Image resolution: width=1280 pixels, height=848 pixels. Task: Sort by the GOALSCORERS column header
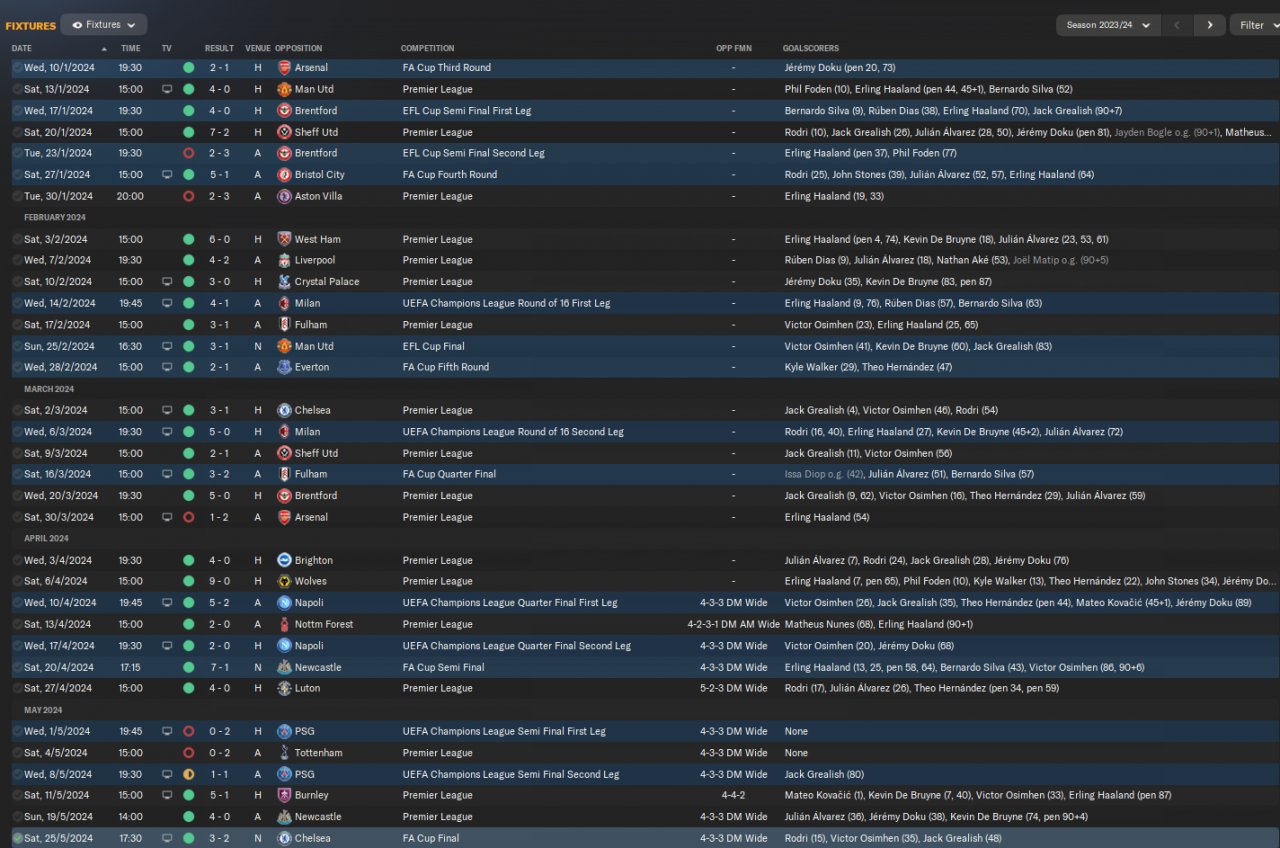click(811, 48)
